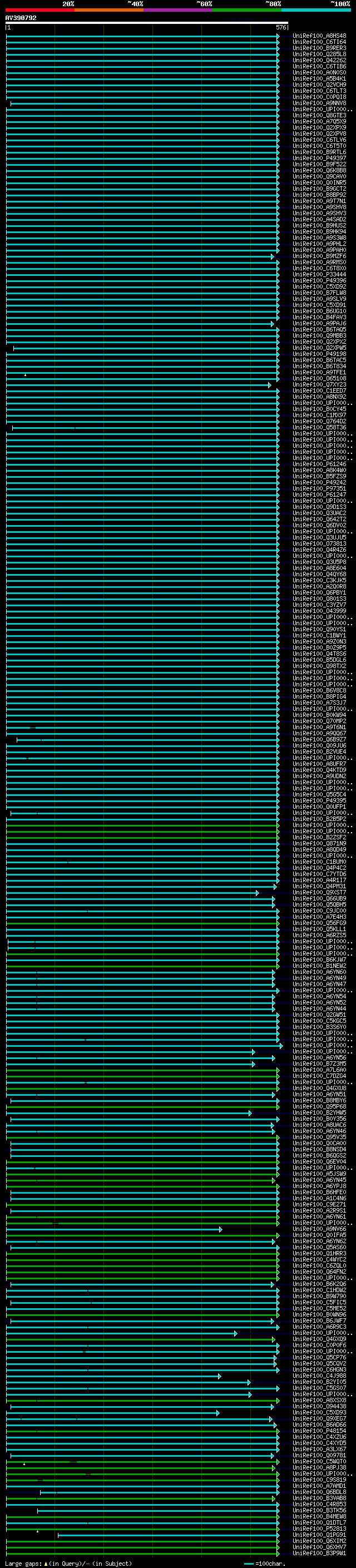Screen dimensions: 356x1568
Task: Click the Large gaps legend text
Action: pyautogui.click(x=68, y=1563)
